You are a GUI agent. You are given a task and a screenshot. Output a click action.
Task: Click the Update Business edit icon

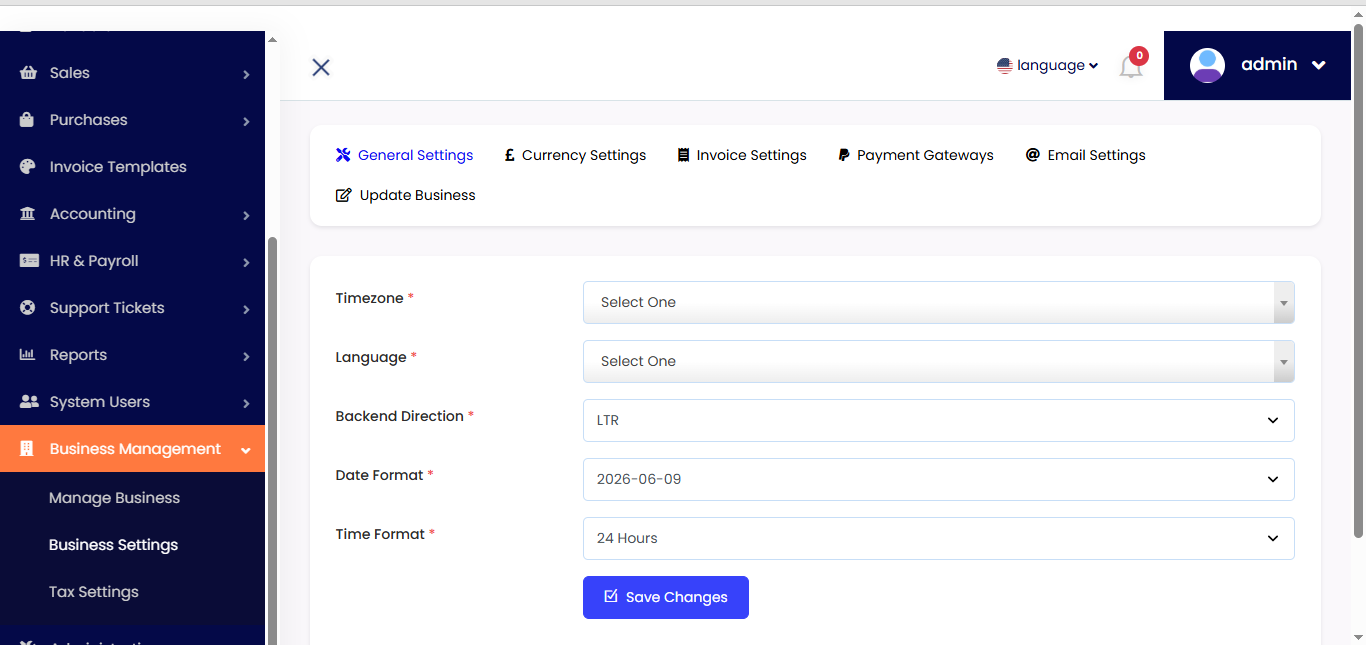[344, 195]
